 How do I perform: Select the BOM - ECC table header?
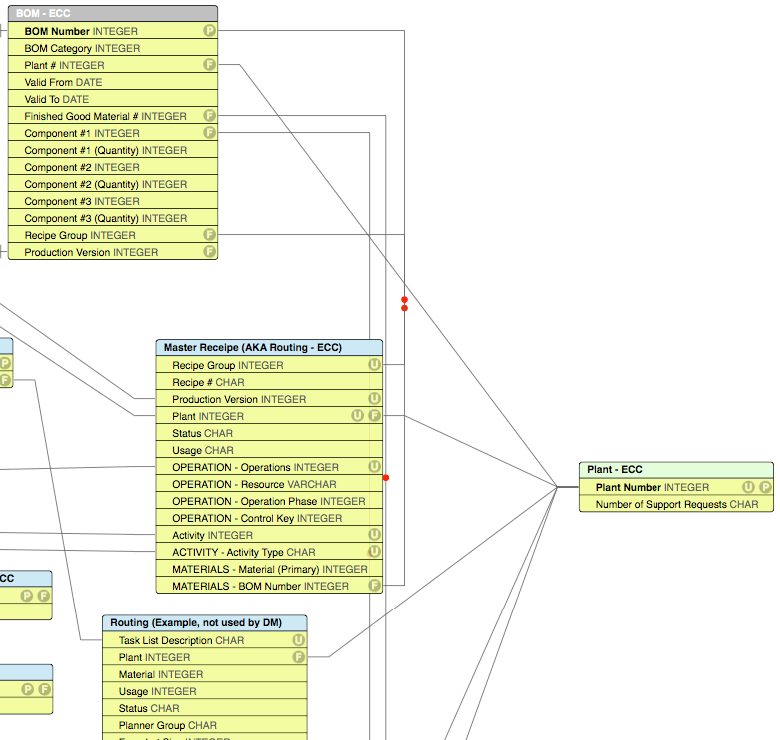pyautogui.click(x=113, y=13)
